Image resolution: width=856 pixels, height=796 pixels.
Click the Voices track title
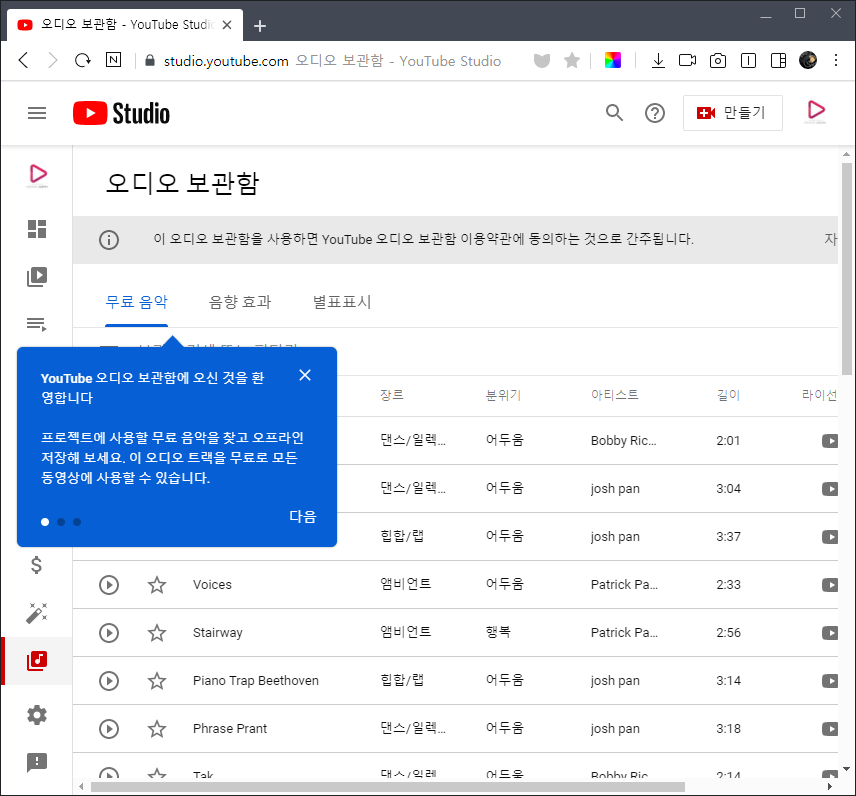pyautogui.click(x=212, y=585)
